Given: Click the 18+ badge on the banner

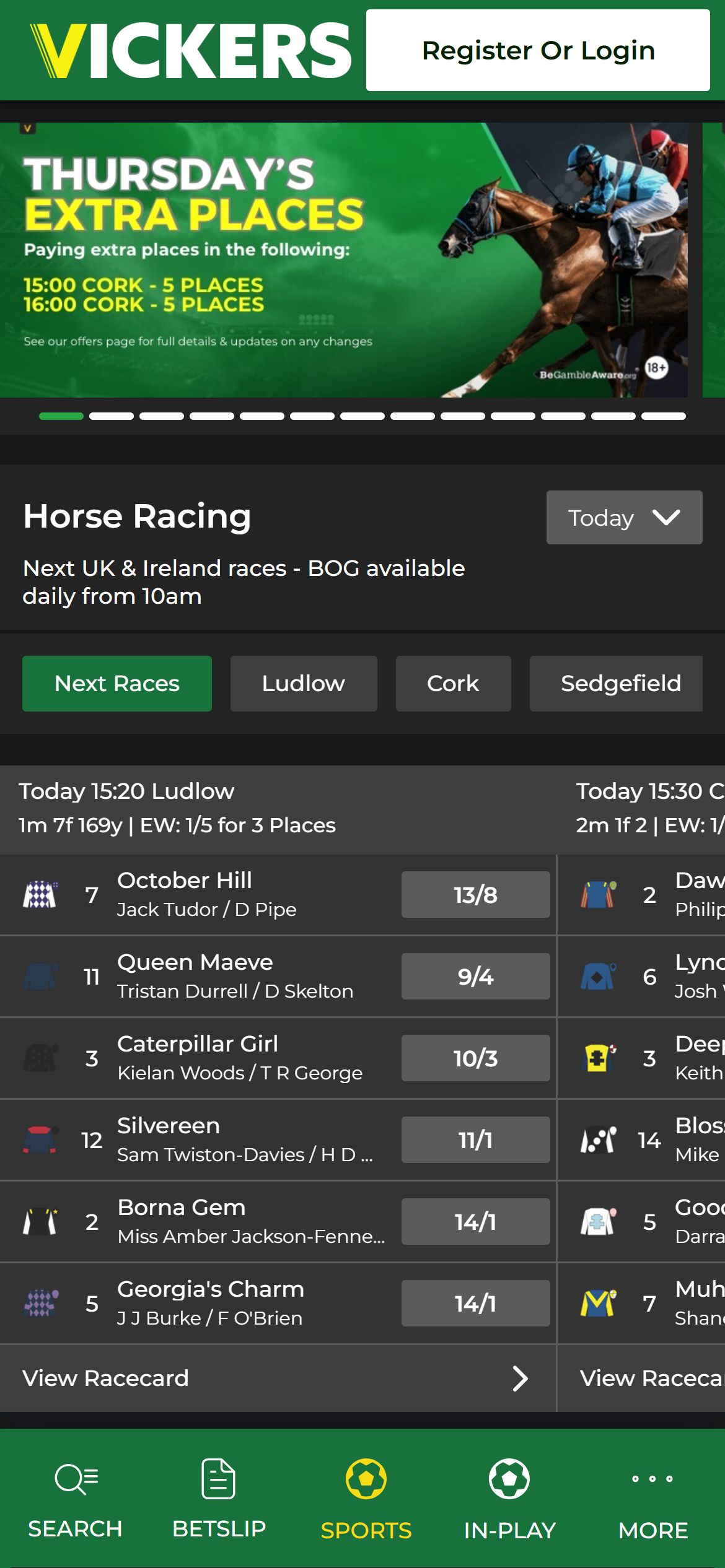Looking at the screenshot, I should [x=656, y=368].
